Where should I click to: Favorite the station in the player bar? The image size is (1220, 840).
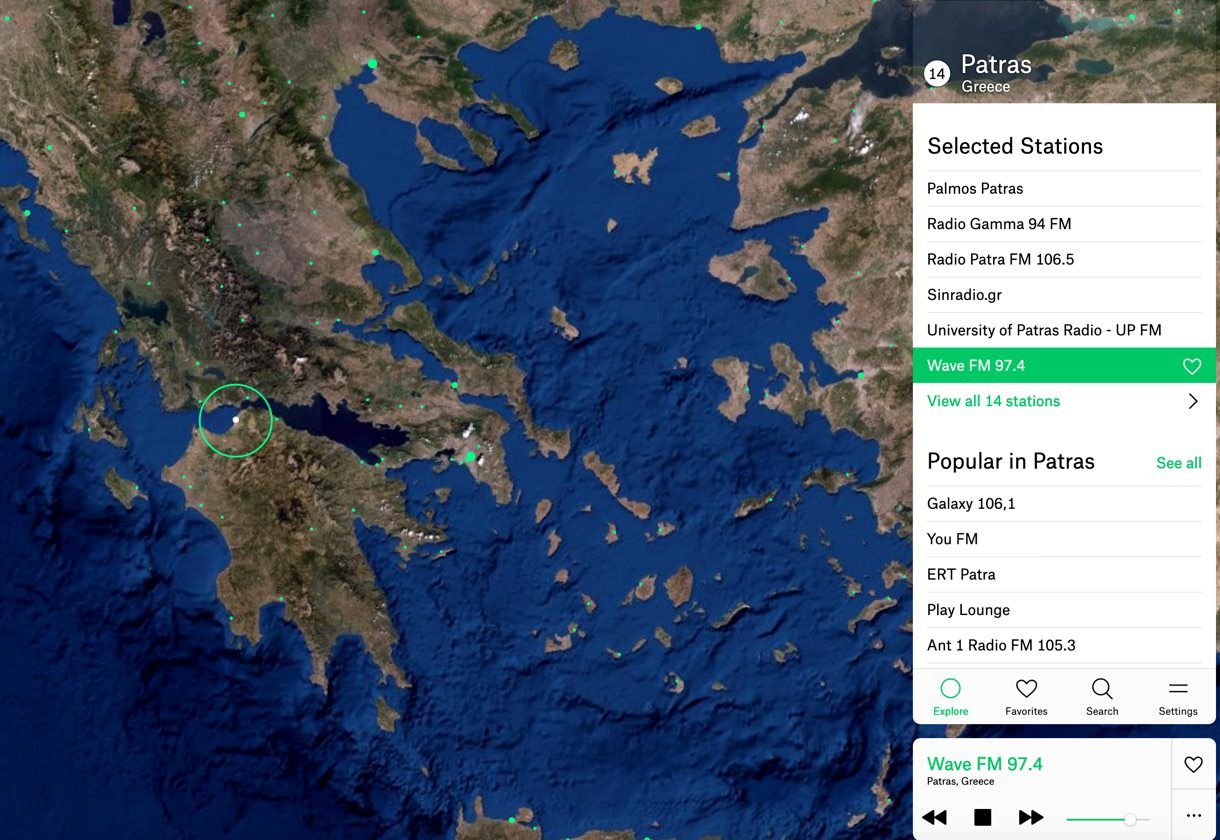point(1193,764)
